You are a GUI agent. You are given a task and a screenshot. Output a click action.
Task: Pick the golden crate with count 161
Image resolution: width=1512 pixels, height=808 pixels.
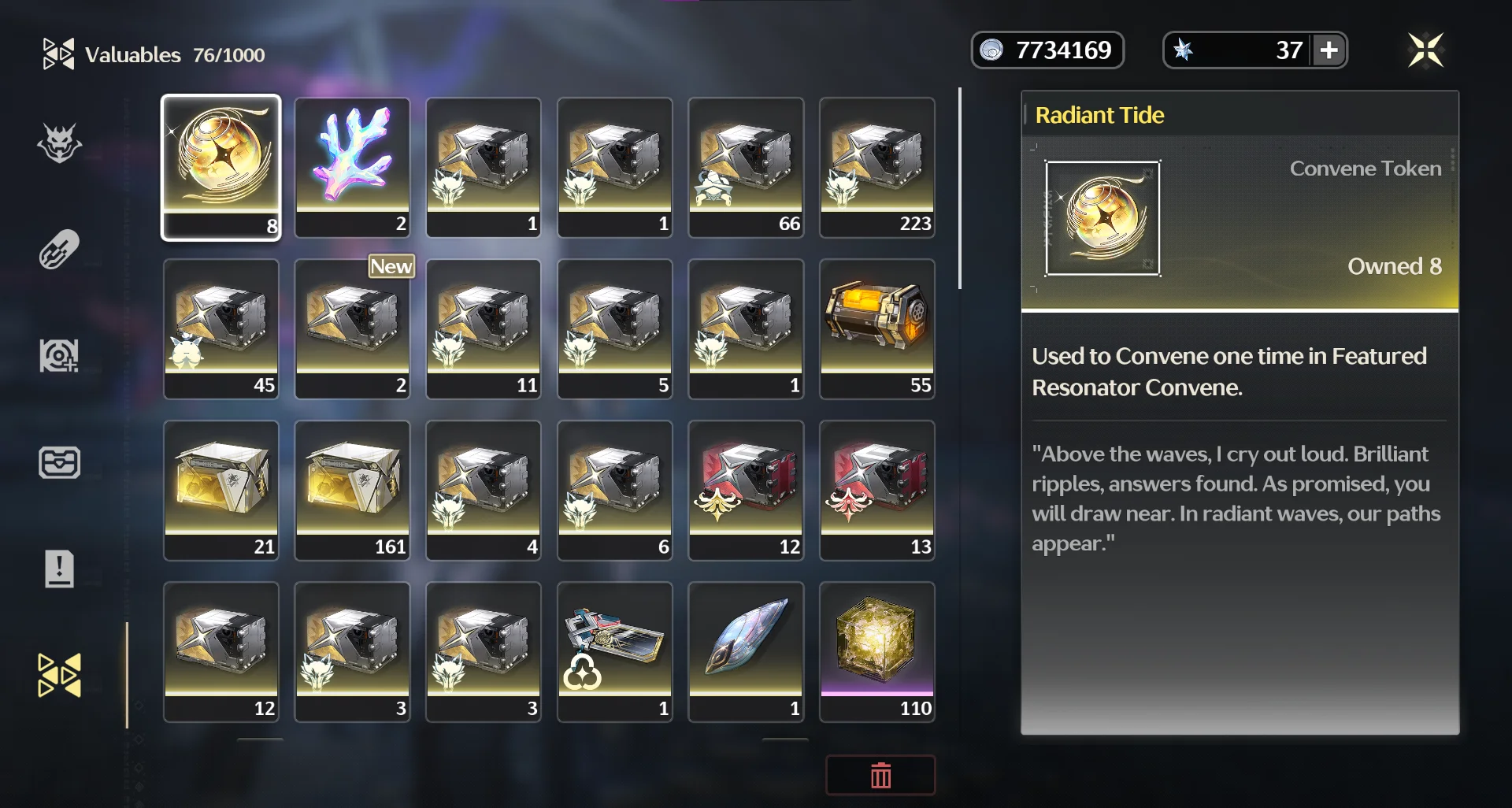[x=352, y=491]
